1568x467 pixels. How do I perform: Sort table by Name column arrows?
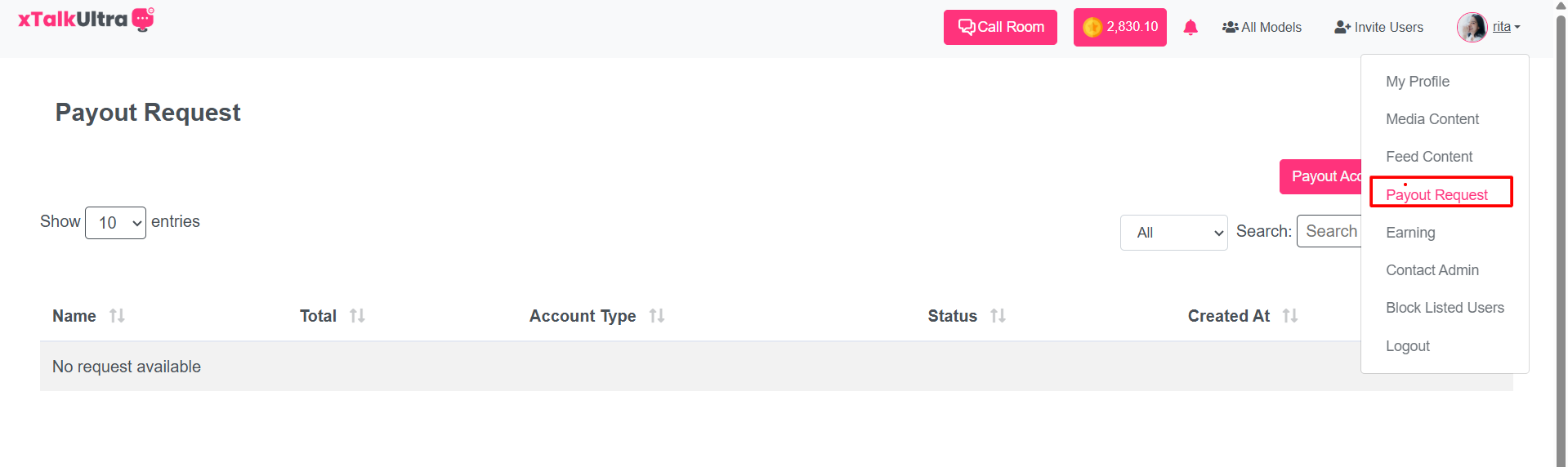click(117, 316)
